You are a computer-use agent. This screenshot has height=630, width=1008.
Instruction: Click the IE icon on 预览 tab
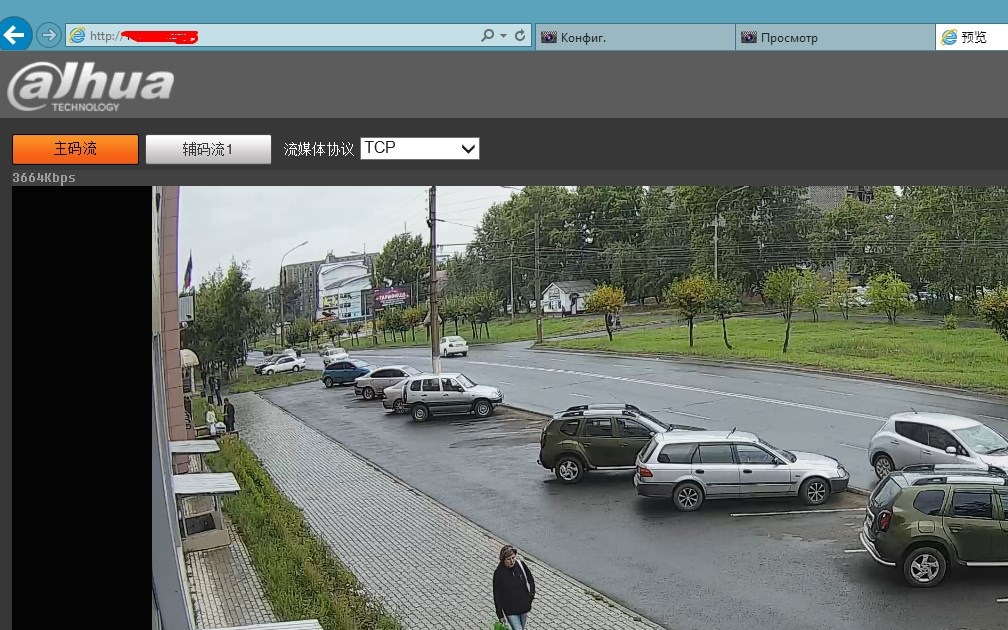pos(949,37)
